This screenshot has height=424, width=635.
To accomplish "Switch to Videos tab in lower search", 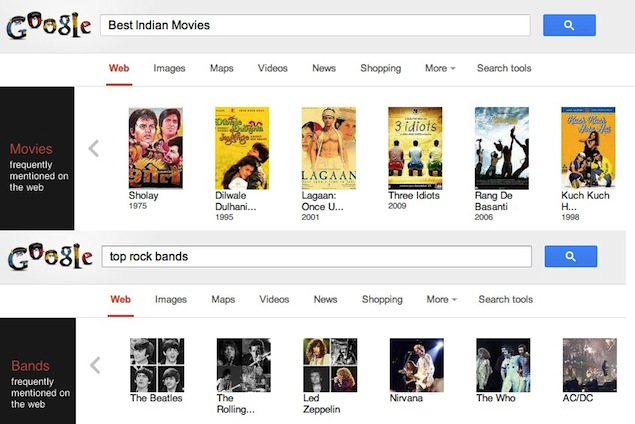I will coord(274,300).
